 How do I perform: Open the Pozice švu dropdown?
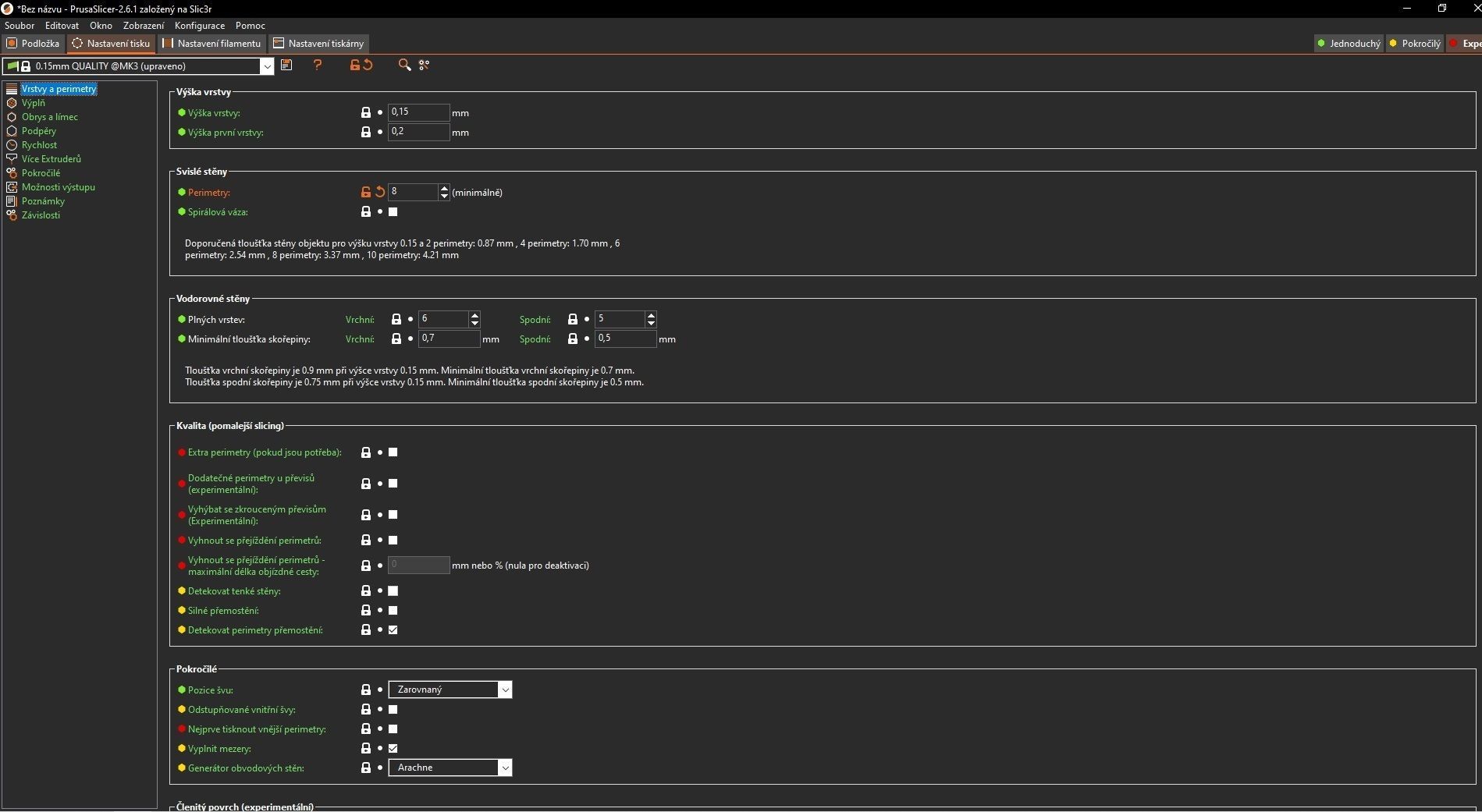pos(450,690)
